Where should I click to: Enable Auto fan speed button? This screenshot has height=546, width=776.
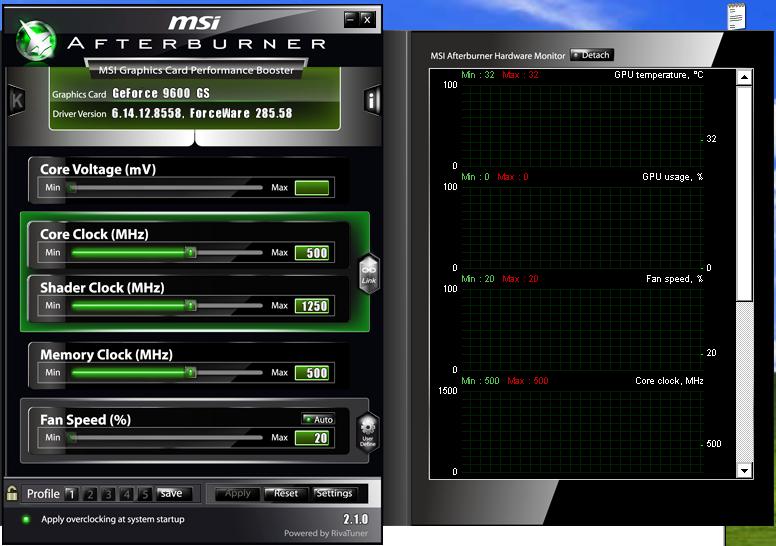click(318, 419)
